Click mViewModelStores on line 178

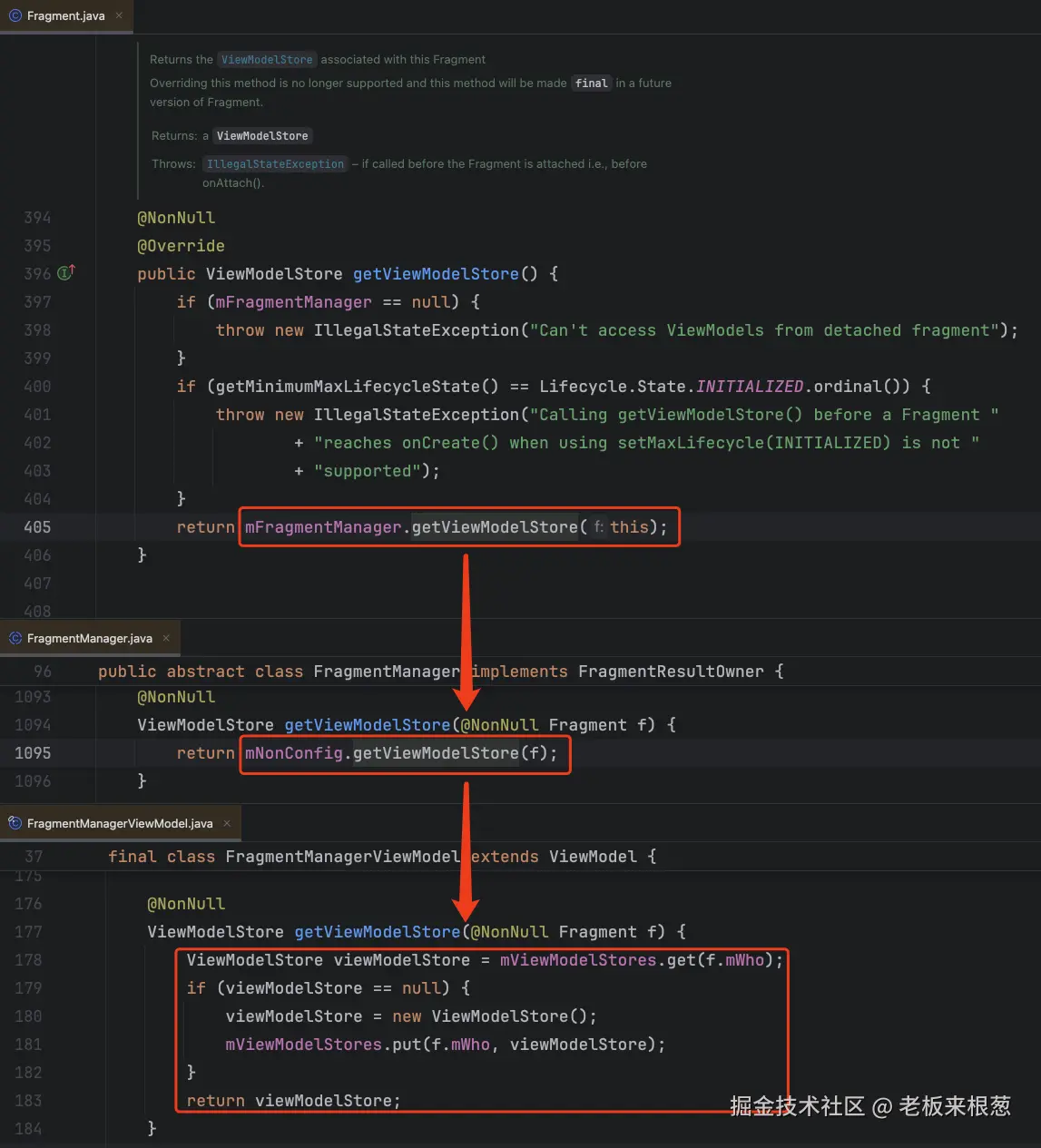[x=578, y=960]
